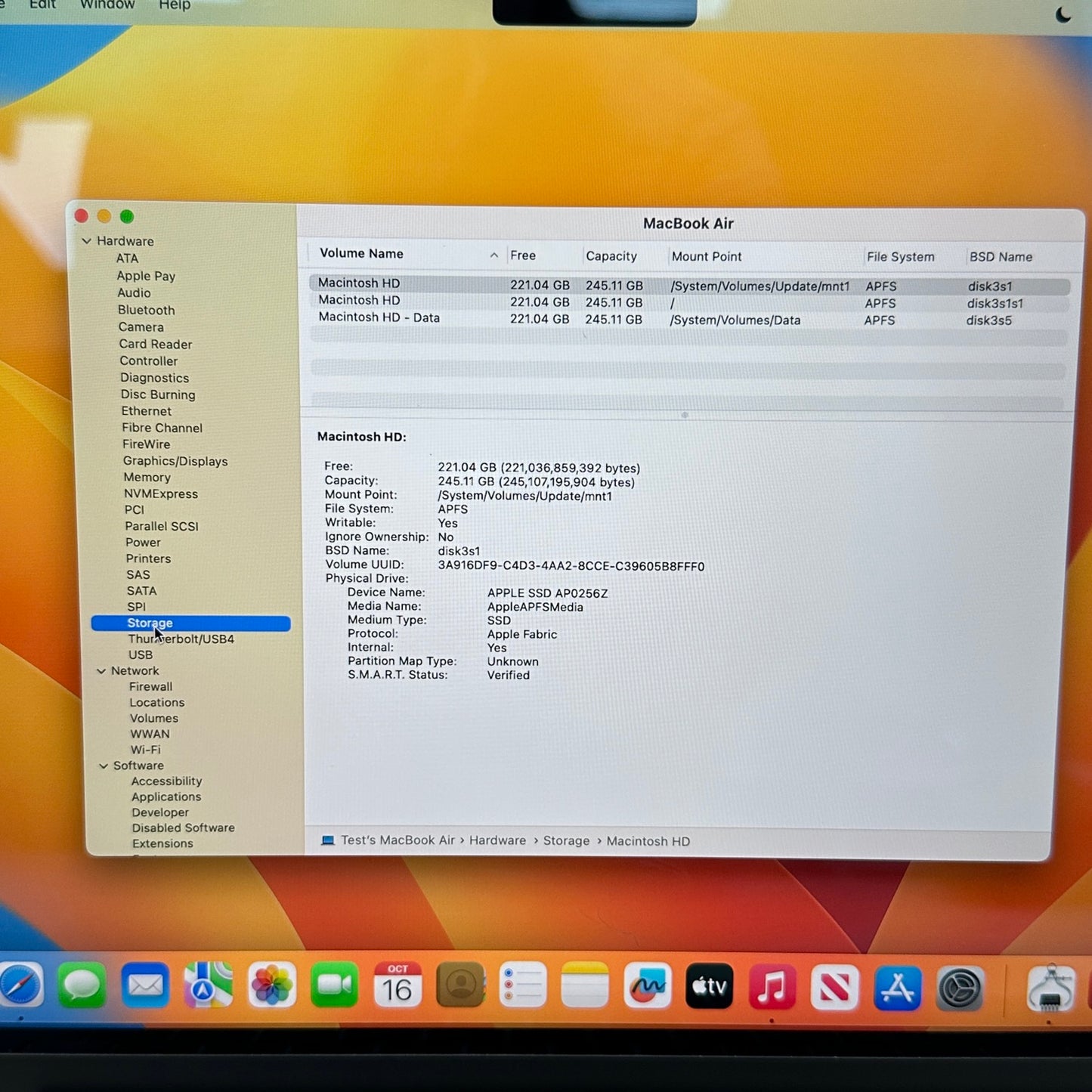Sort volumes by Capacity column header
This screenshot has height=1092, width=1092.
coord(611,256)
